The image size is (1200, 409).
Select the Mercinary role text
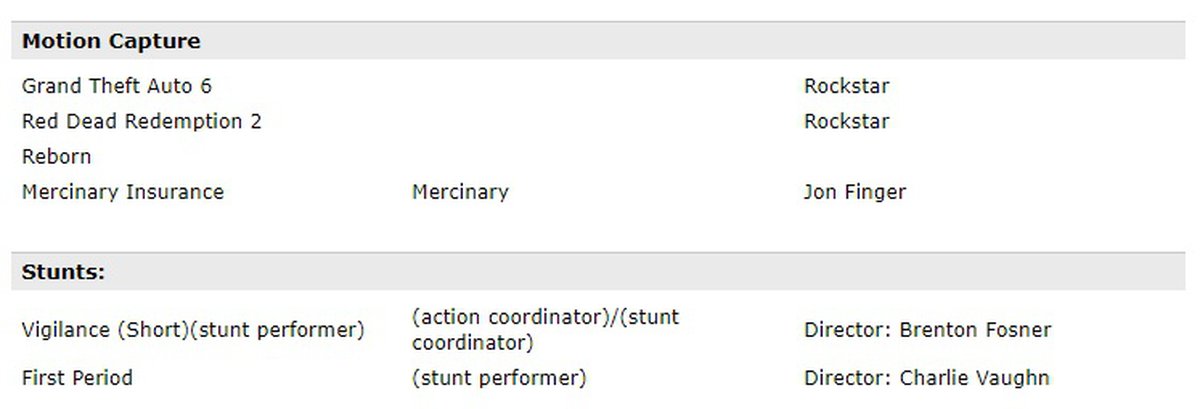460,191
